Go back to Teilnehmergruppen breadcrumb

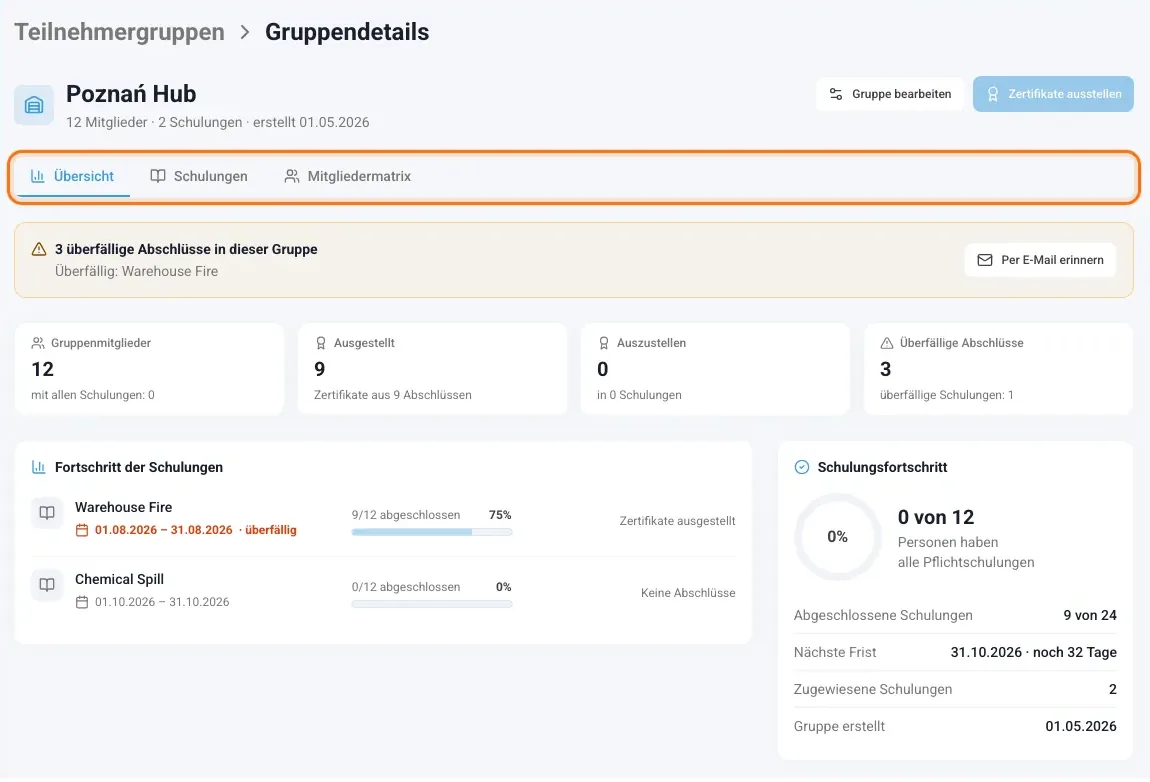120,32
